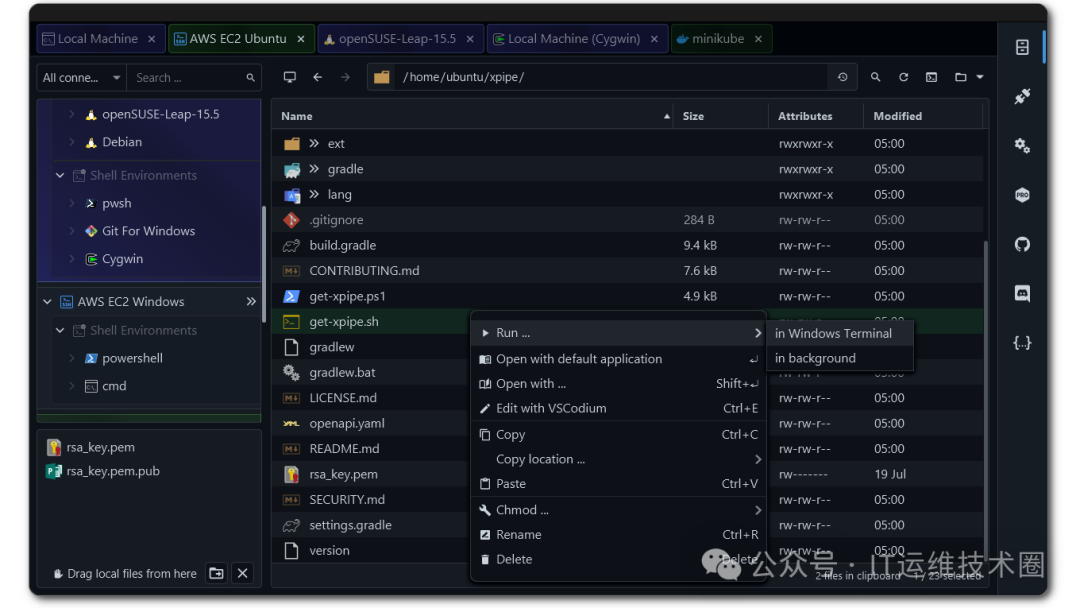Open the GitHub icon in sidebar

tap(1022, 244)
